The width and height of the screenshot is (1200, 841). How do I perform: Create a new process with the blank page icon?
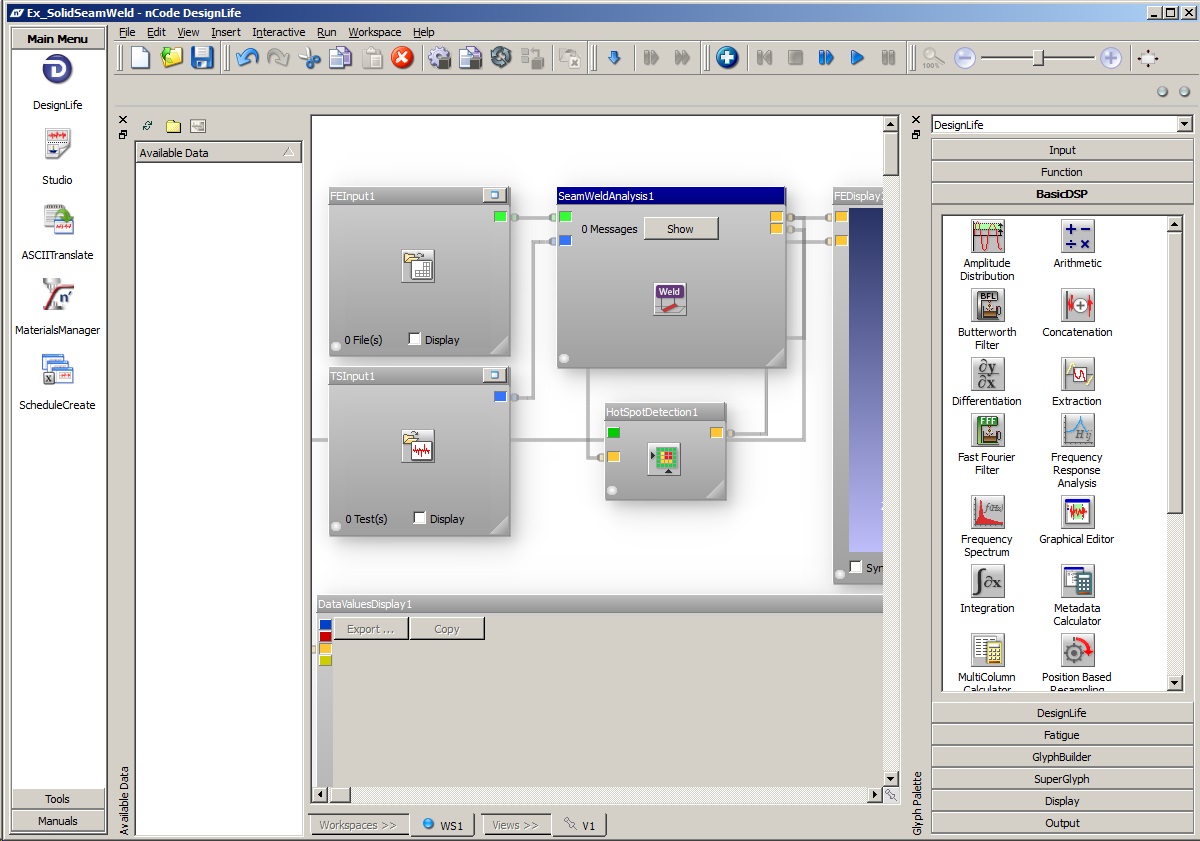pyautogui.click(x=141, y=58)
